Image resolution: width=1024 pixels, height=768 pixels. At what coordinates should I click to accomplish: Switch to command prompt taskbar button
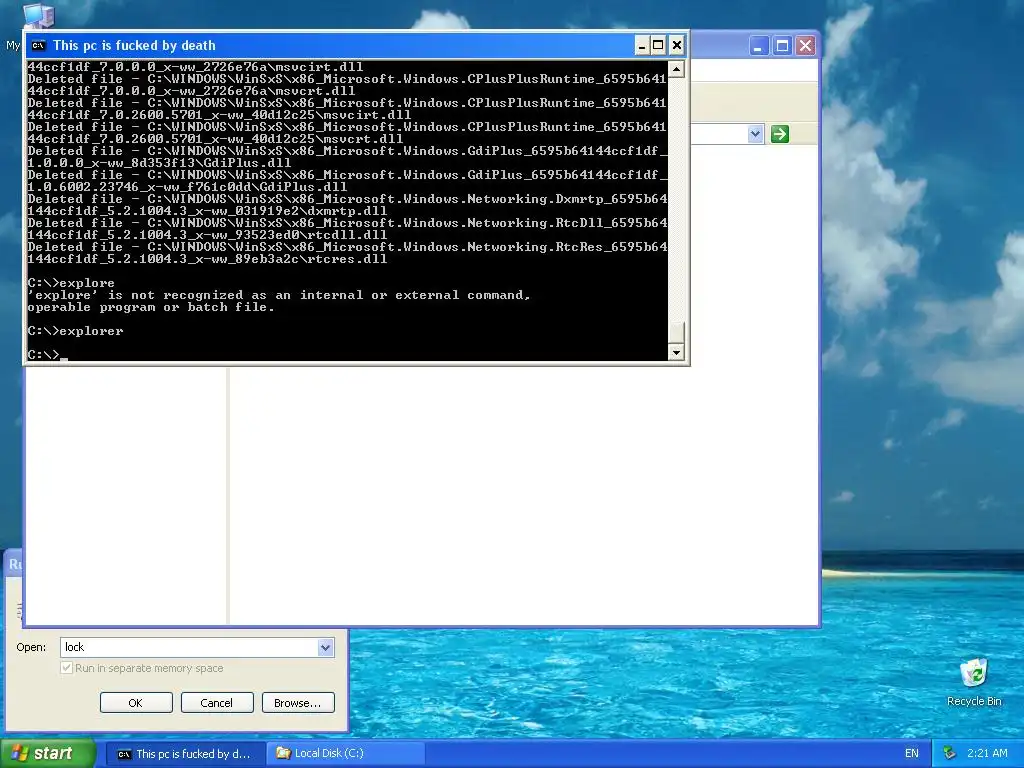tap(185, 754)
